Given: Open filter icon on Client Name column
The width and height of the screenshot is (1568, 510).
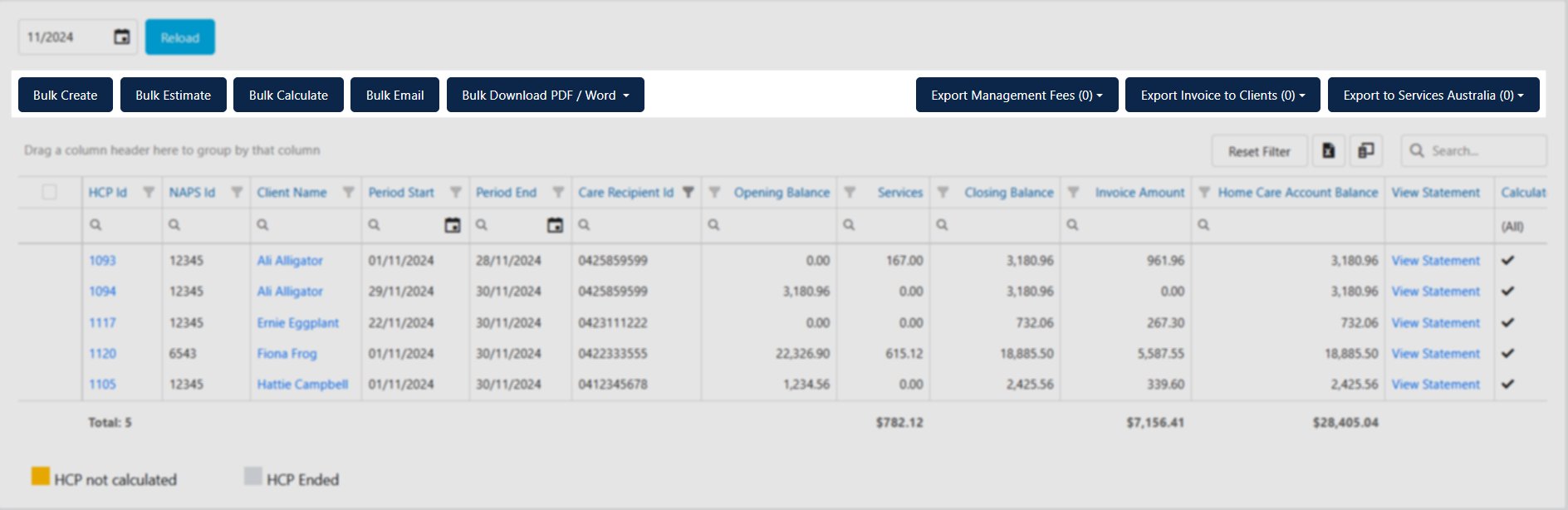Looking at the screenshot, I should [348, 192].
